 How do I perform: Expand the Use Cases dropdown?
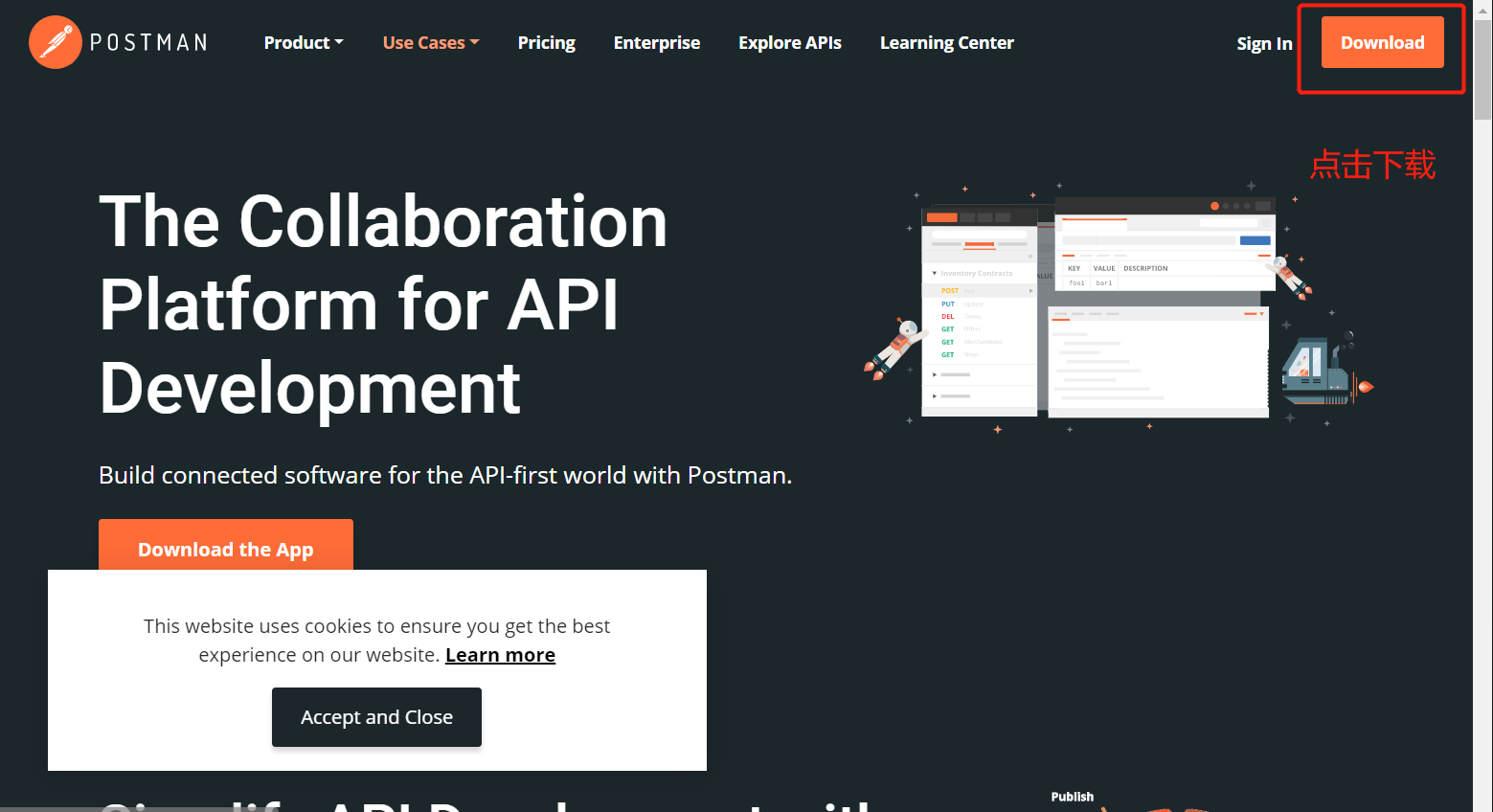coord(431,43)
